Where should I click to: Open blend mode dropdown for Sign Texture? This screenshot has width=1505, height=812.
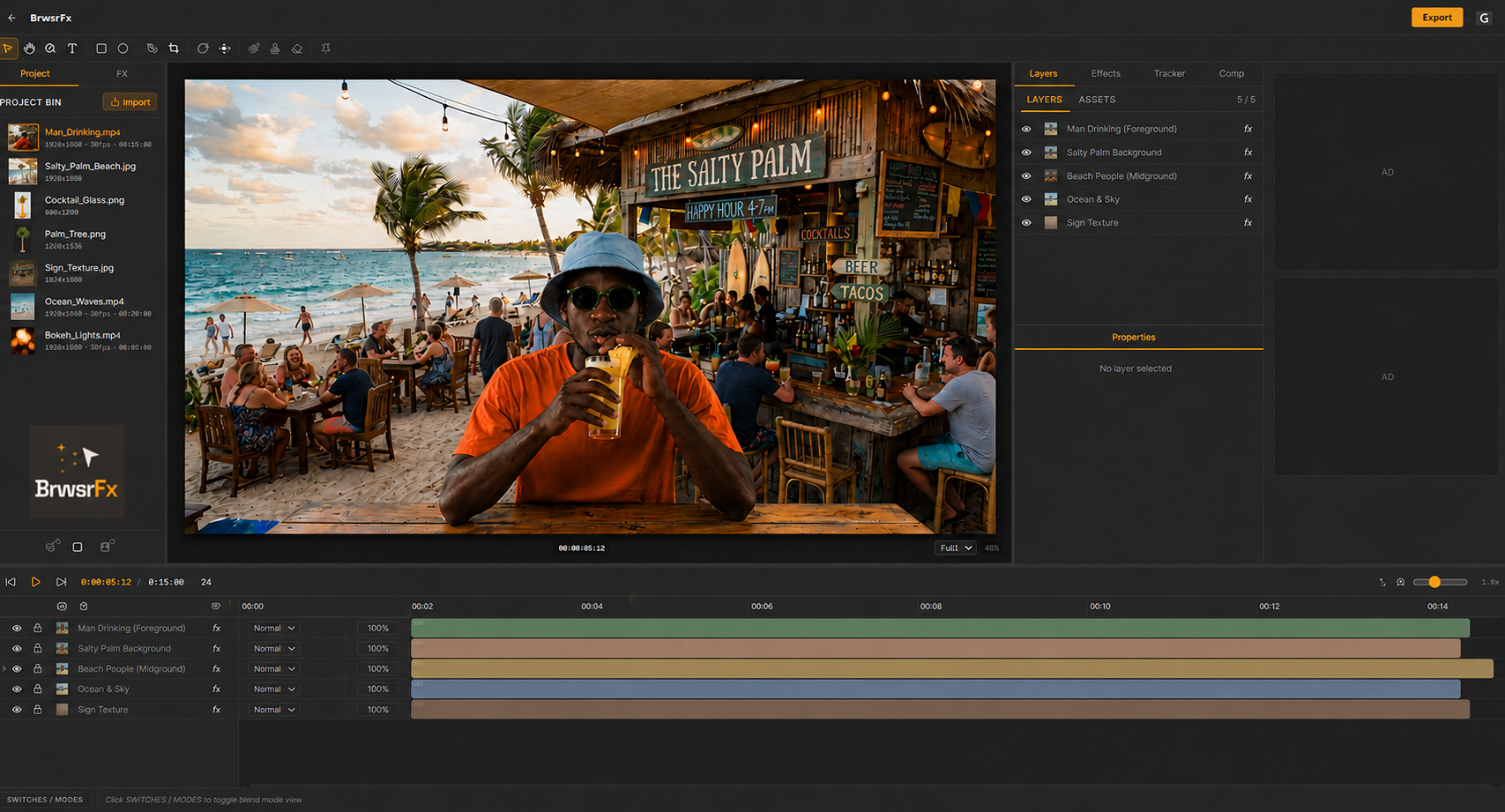[273, 710]
